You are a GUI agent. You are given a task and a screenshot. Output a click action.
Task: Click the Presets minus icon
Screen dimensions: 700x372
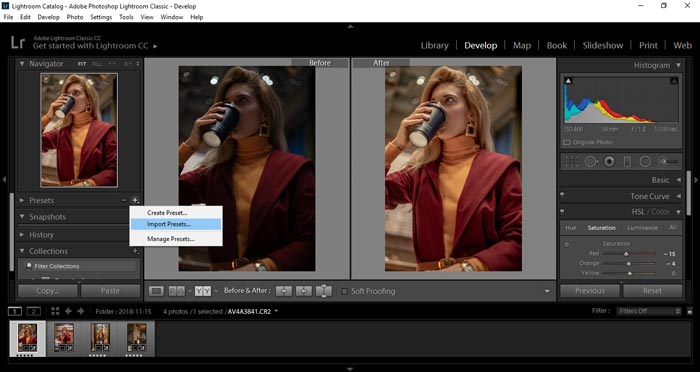tap(124, 201)
